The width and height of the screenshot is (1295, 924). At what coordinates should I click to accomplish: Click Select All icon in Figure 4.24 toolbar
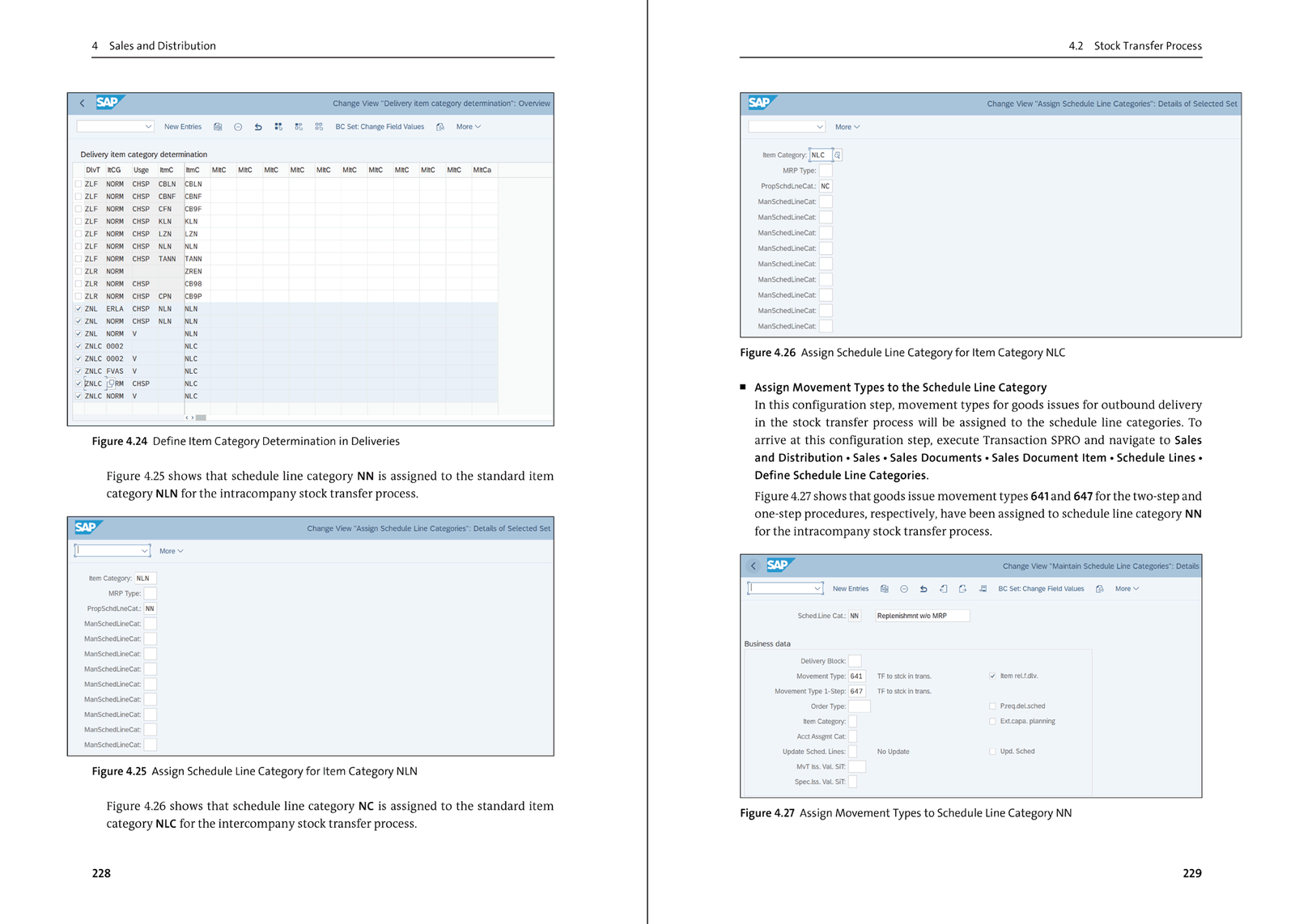point(278,127)
